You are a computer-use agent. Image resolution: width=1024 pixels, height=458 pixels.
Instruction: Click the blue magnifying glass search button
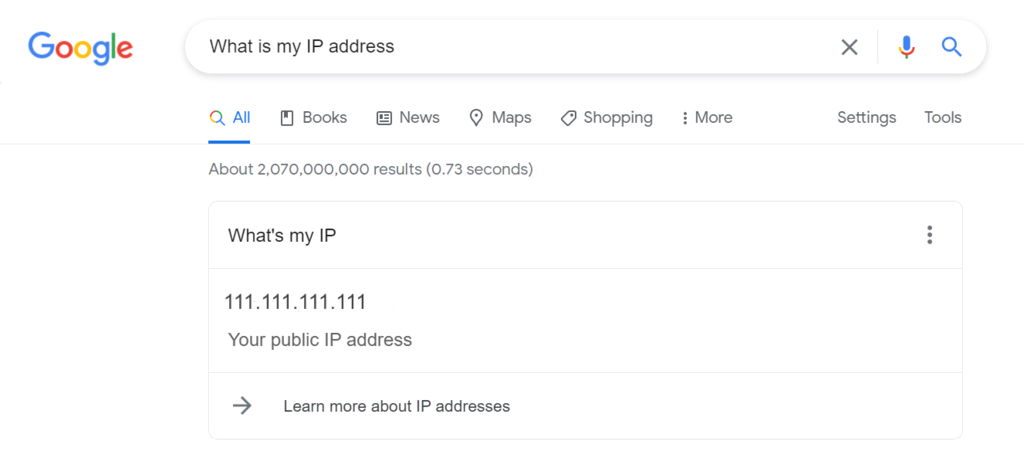point(952,47)
